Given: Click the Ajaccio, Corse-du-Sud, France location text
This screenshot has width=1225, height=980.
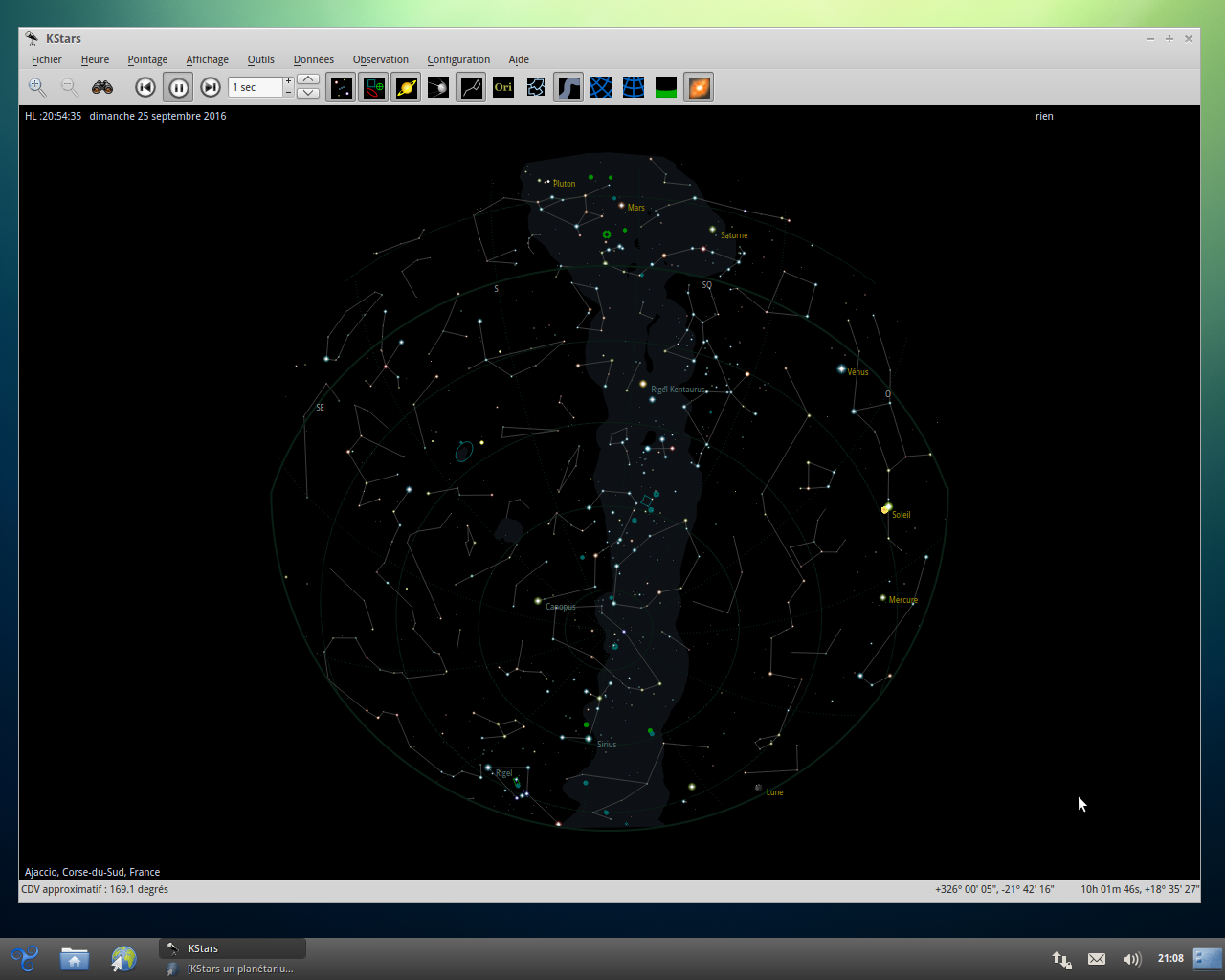Looking at the screenshot, I should tap(92, 872).
